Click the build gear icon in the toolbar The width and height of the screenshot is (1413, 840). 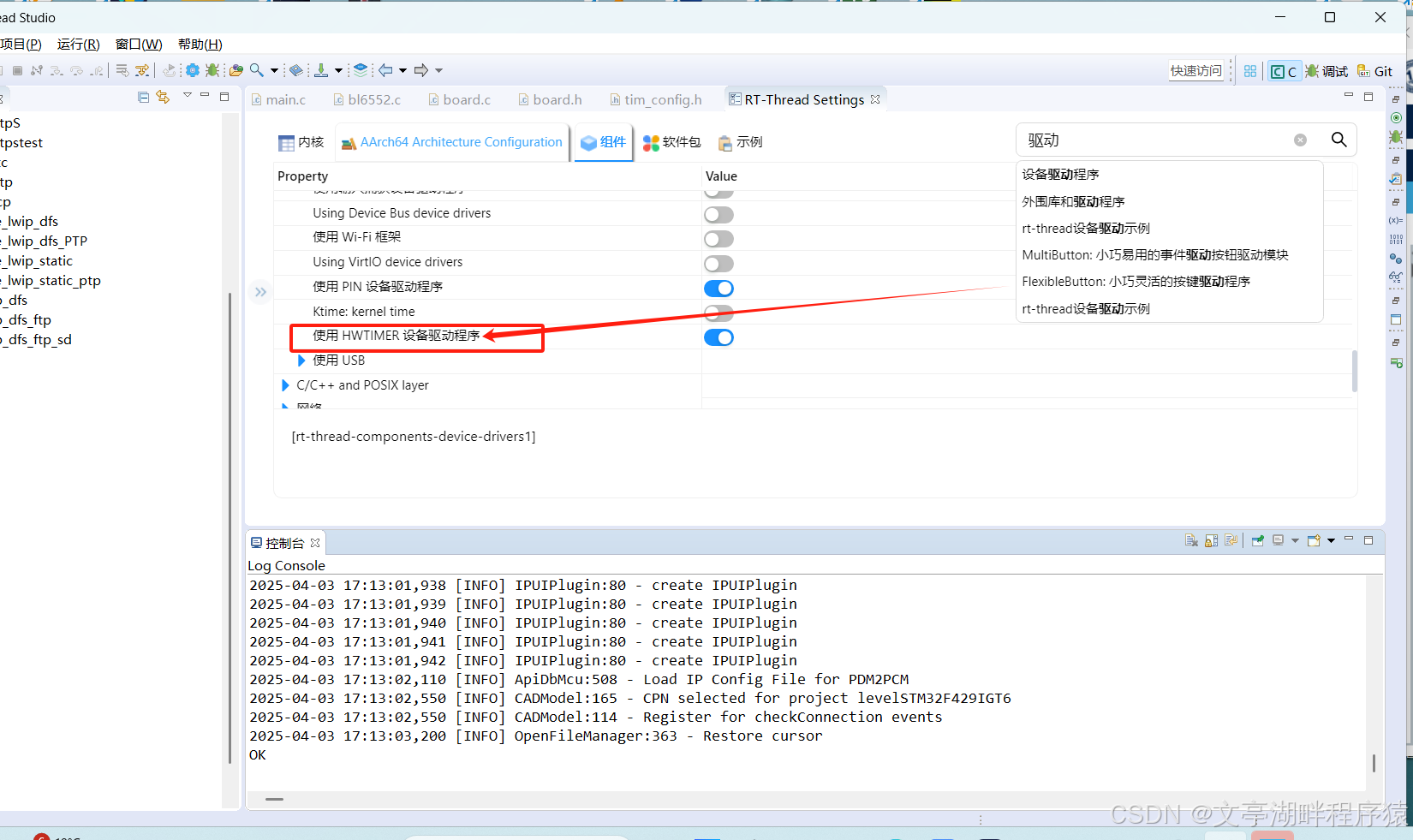point(193,70)
